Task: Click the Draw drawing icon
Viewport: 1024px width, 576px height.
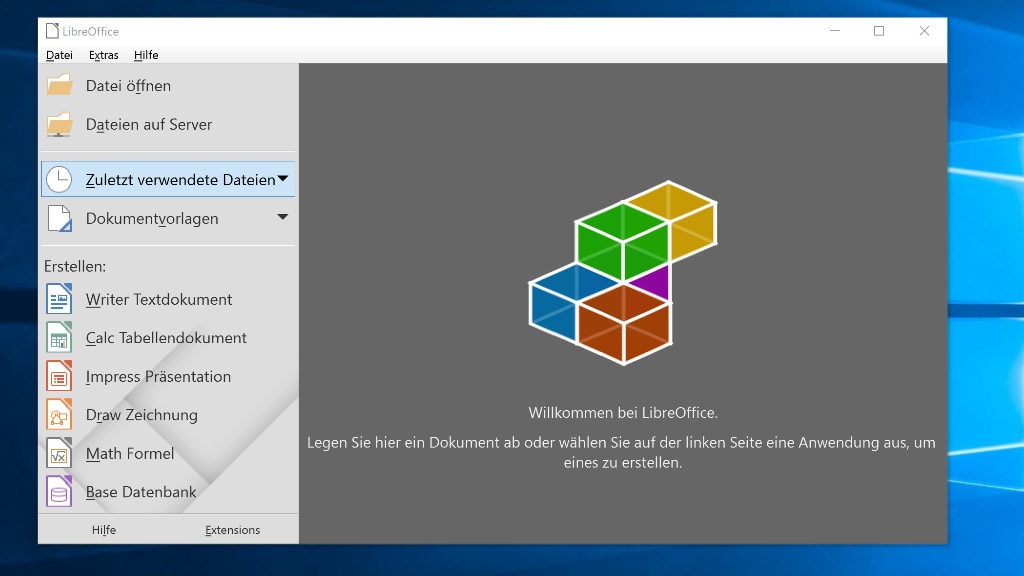Action: 59,415
